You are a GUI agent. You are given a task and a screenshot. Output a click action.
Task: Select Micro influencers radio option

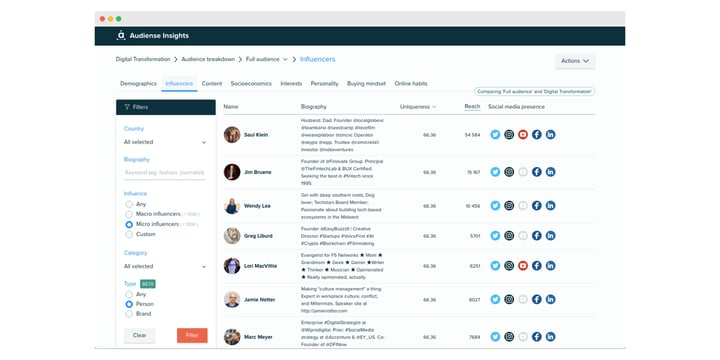[x=129, y=224]
